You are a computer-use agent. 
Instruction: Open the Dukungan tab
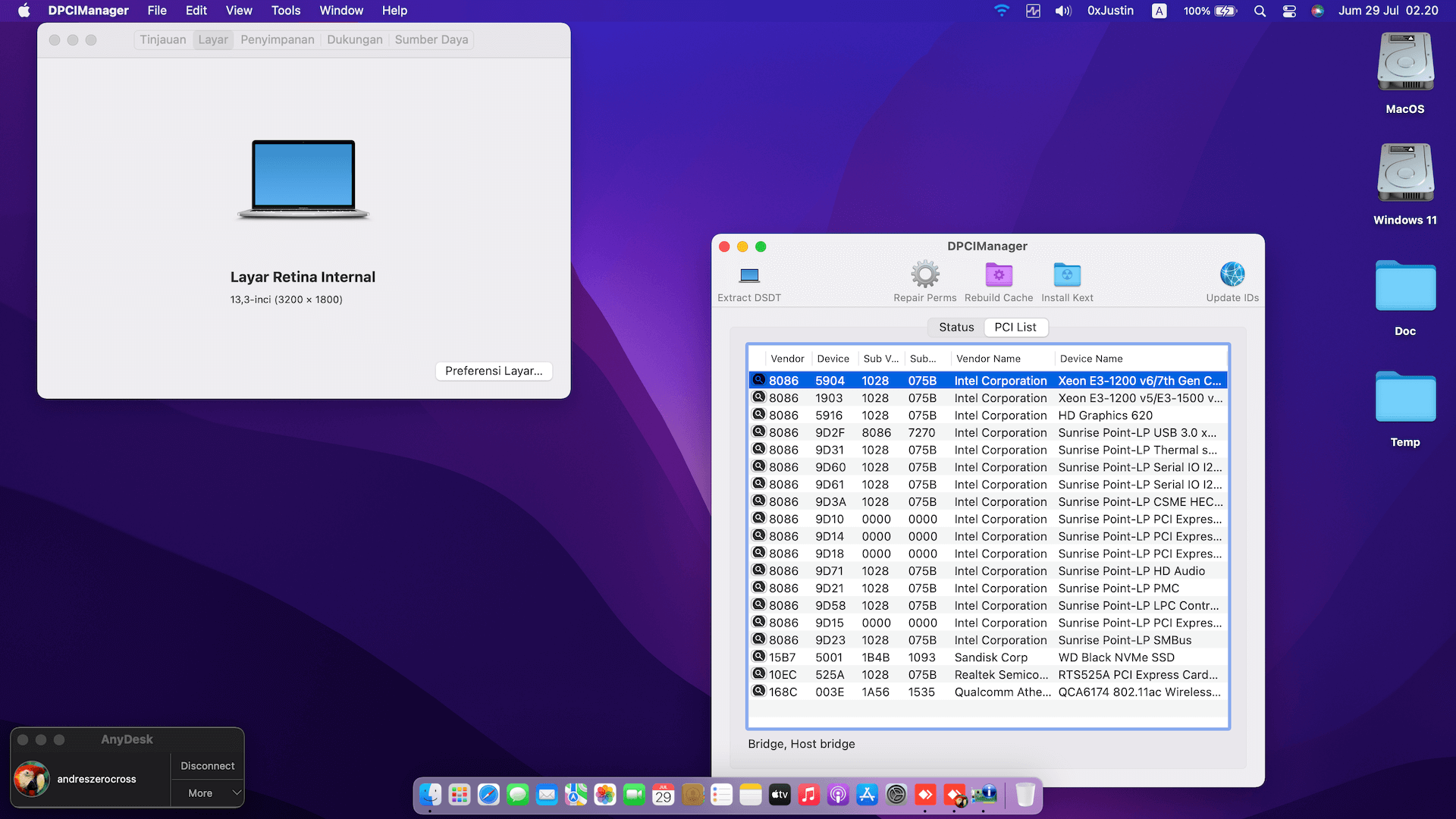[355, 39]
